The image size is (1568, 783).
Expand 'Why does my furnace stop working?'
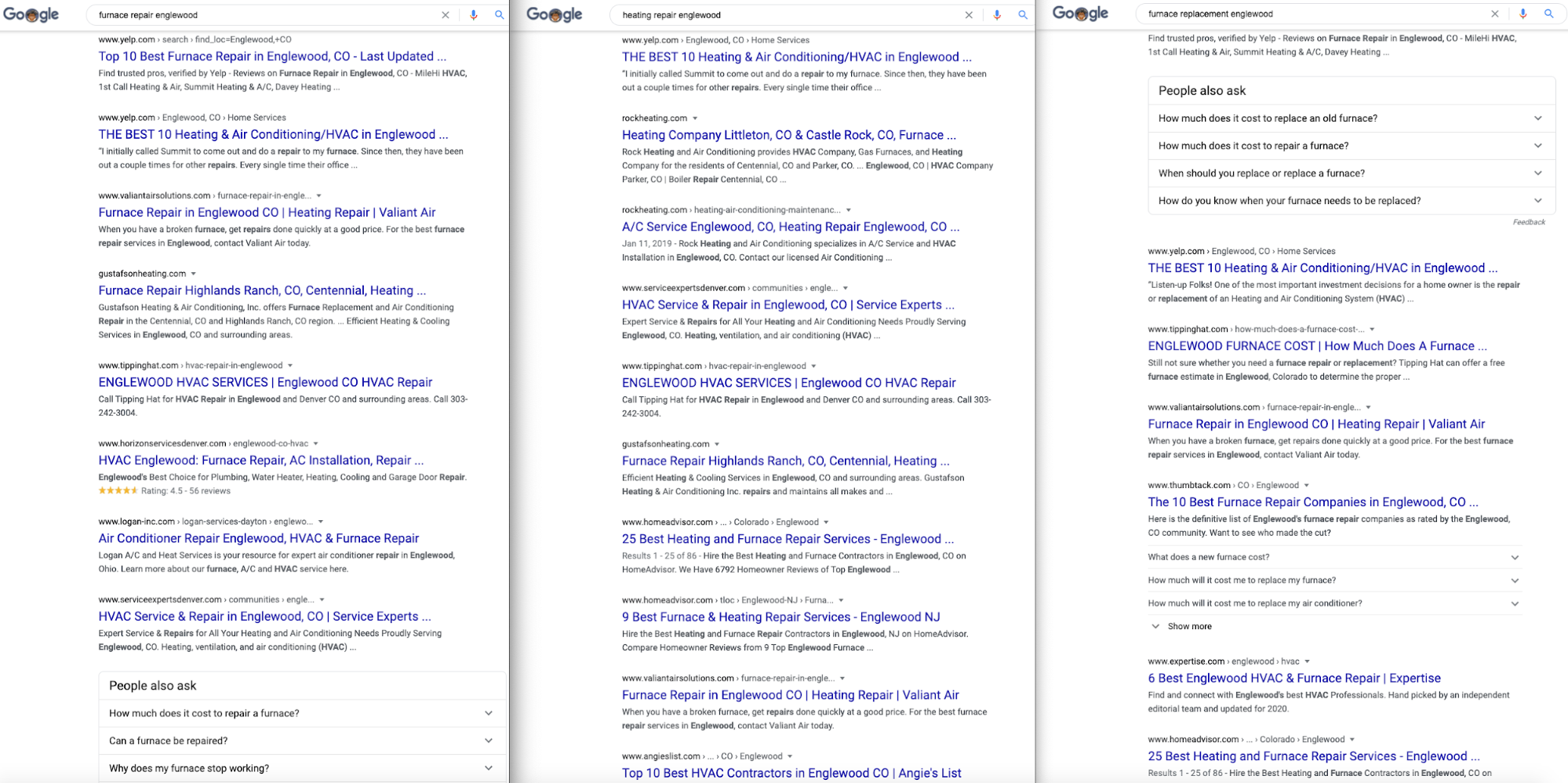tap(302, 768)
